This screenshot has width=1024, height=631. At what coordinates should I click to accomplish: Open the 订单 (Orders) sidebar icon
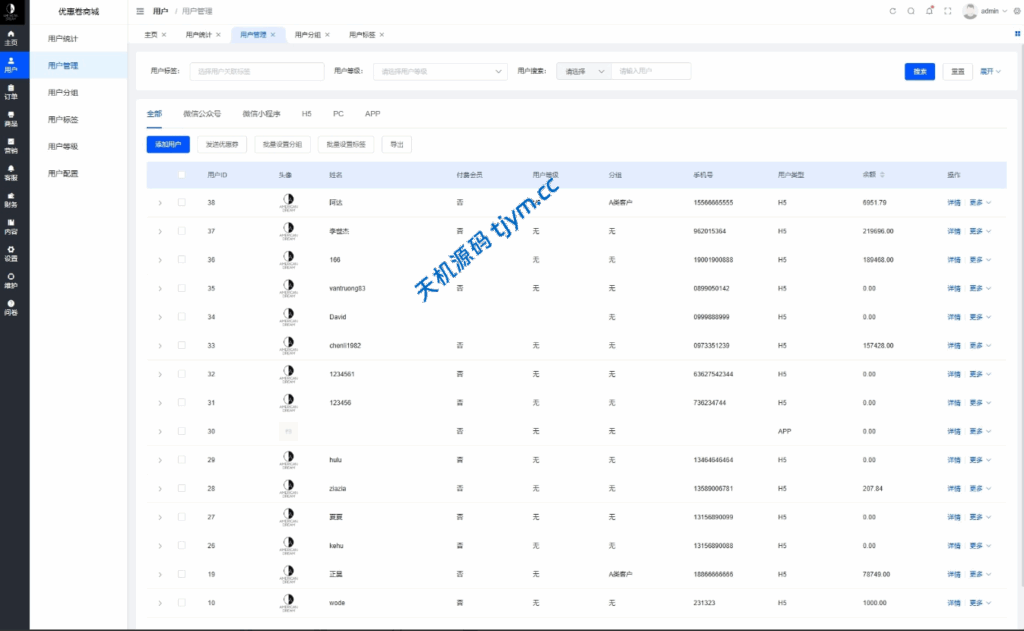(11, 92)
